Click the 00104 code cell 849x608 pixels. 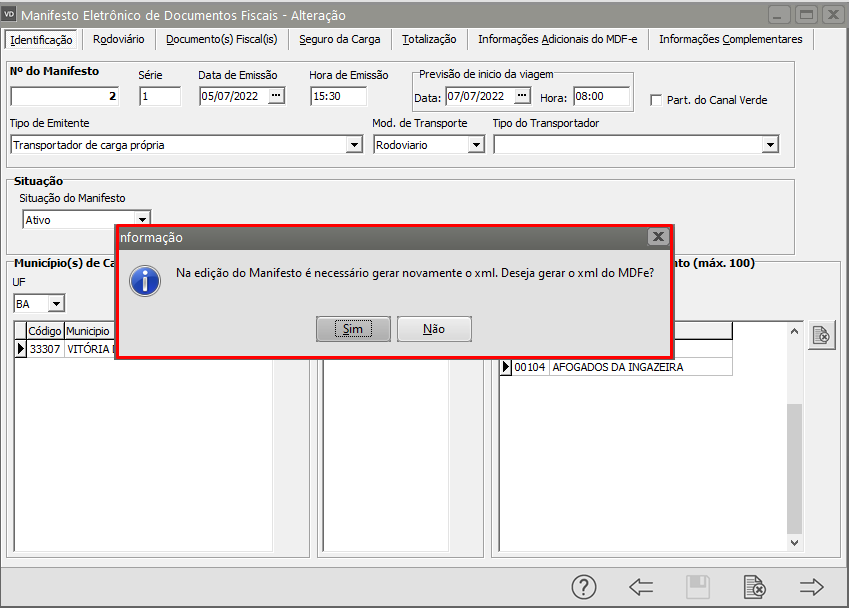pos(530,367)
